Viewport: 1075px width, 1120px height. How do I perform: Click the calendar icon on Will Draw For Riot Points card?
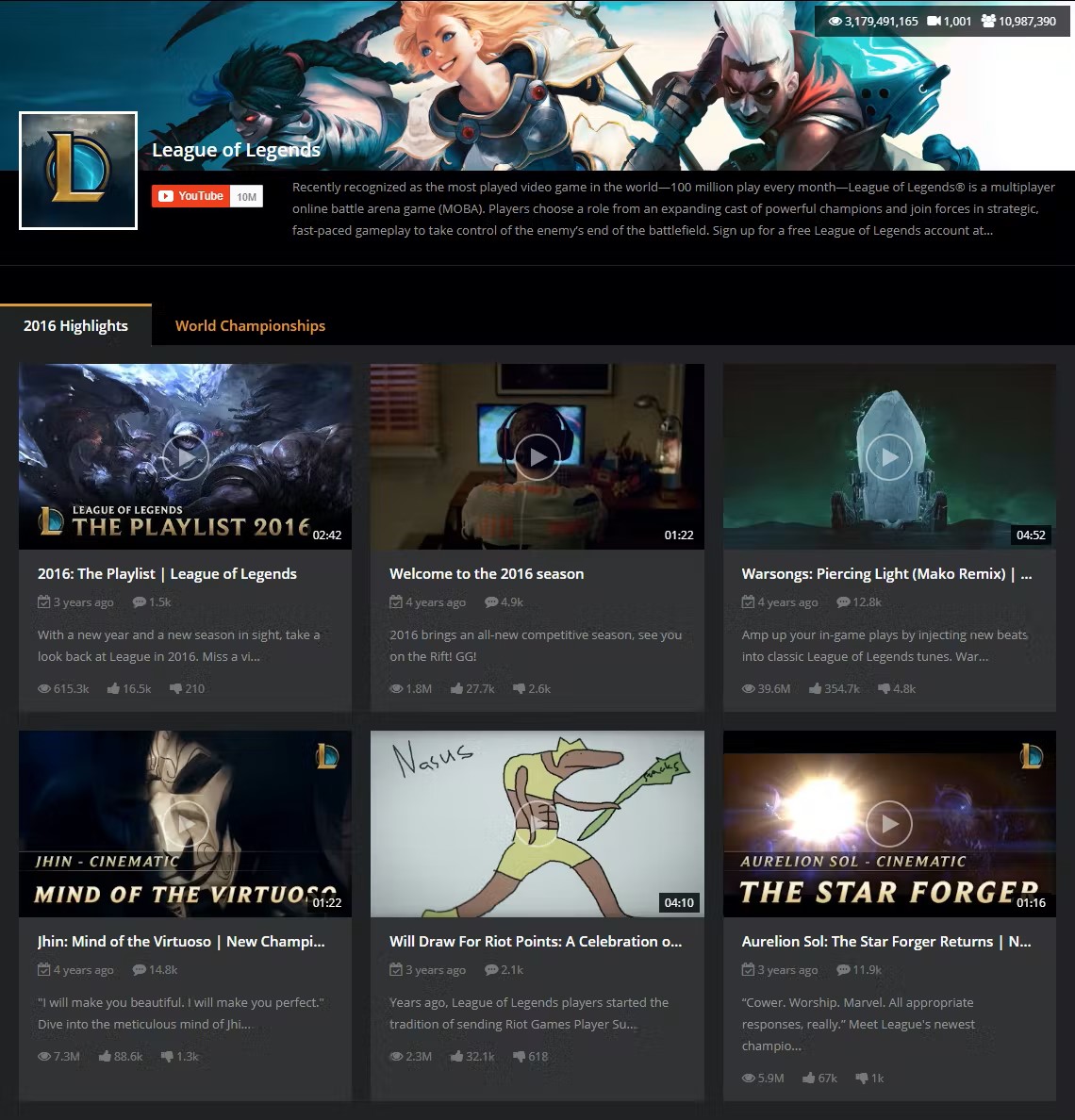tap(396, 969)
